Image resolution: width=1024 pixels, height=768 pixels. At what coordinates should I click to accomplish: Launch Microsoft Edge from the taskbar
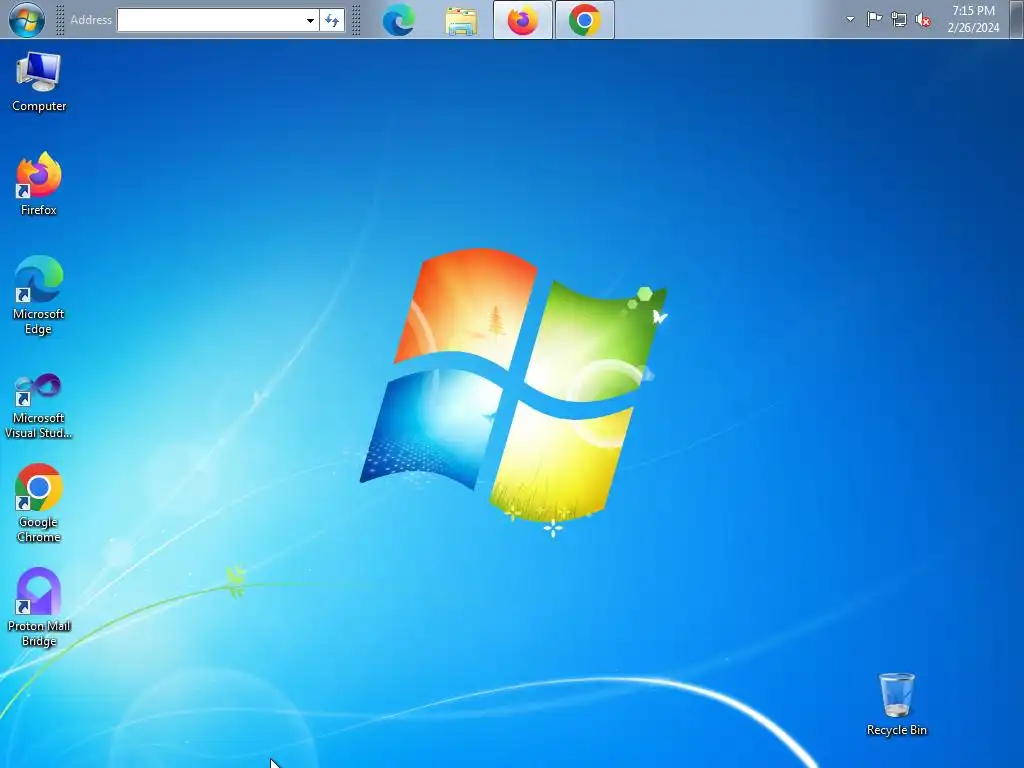(x=398, y=20)
